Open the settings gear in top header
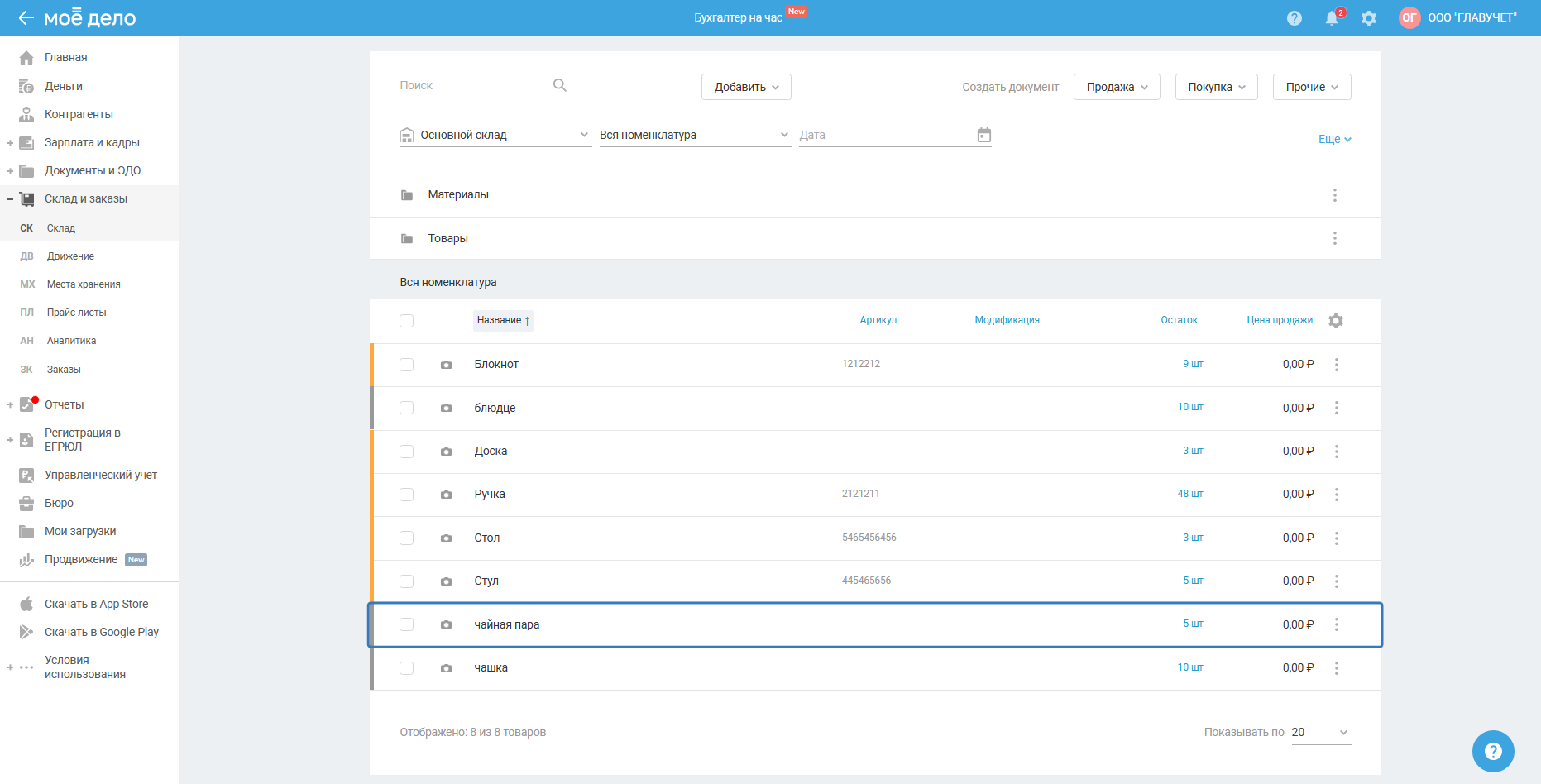Screen dimensions: 1541x784 pos(1369,18)
